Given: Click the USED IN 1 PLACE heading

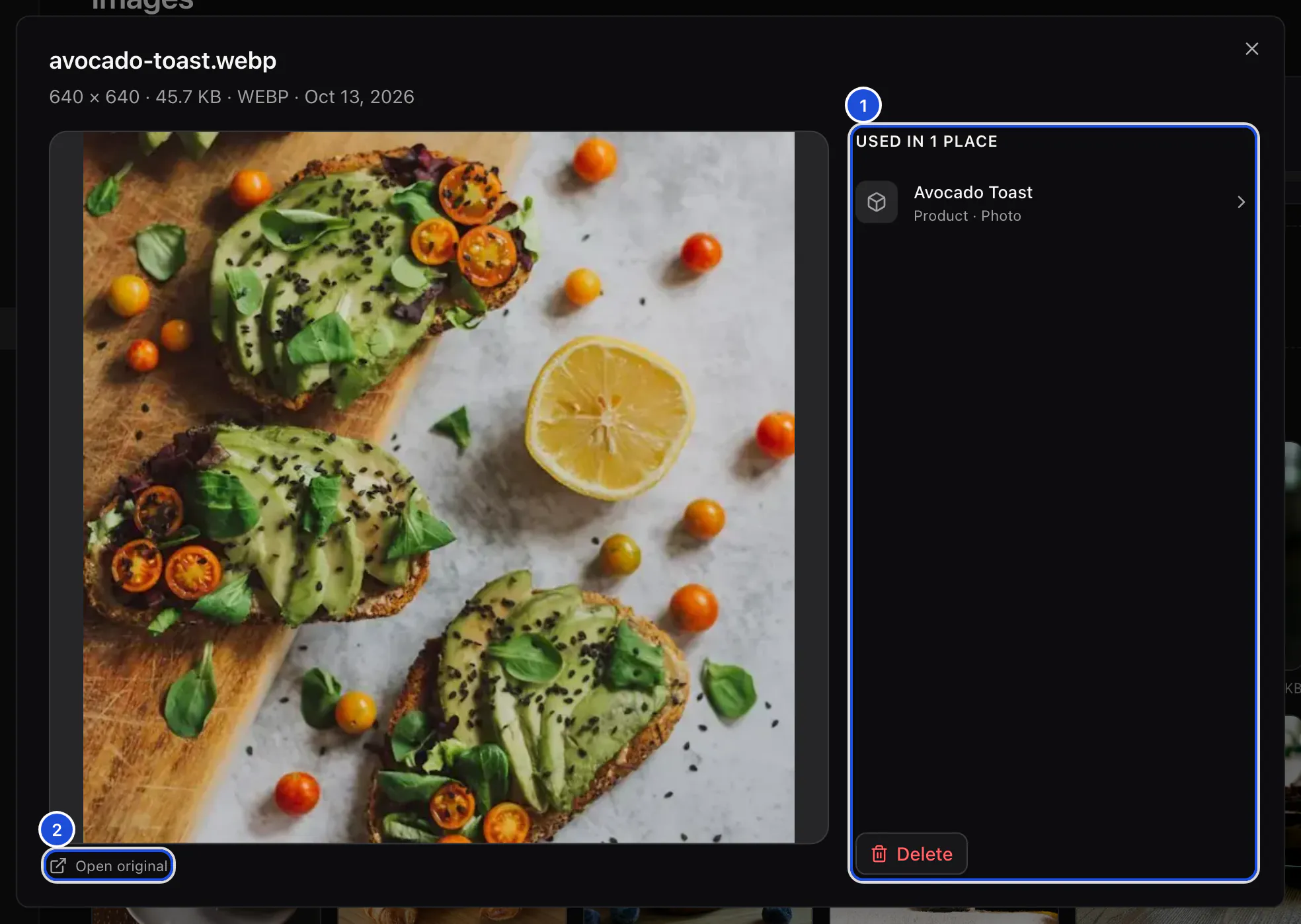Looking at the screenshot, I should 926,141.
